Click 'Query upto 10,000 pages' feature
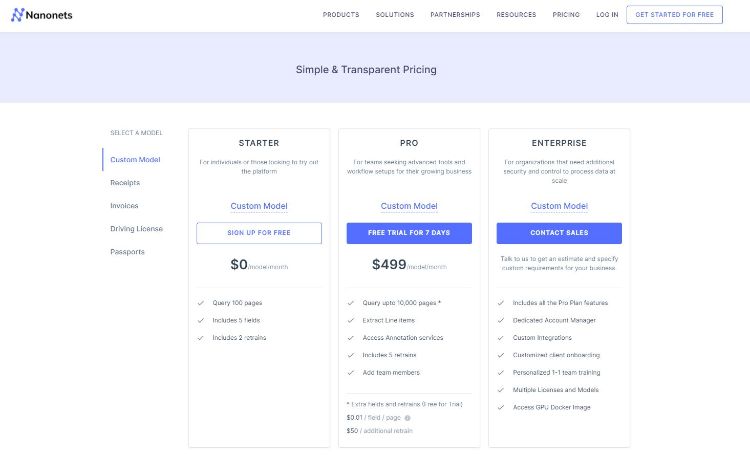The height and width of the screenshot is (456, 750). (401, 302)
